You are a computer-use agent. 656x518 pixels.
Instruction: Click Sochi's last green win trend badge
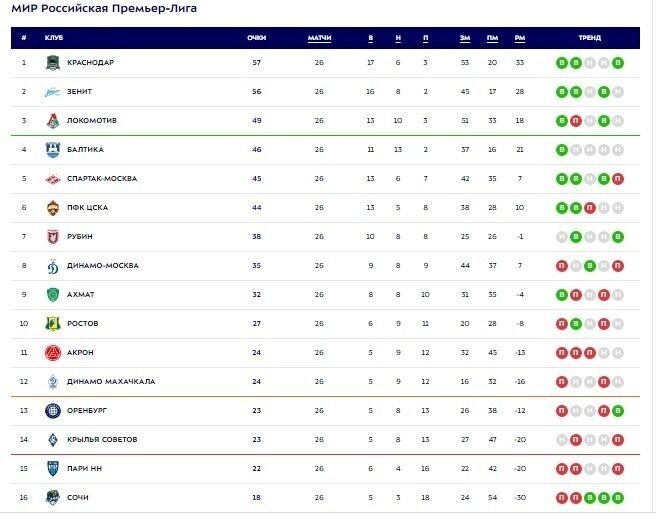pos(618,498)
